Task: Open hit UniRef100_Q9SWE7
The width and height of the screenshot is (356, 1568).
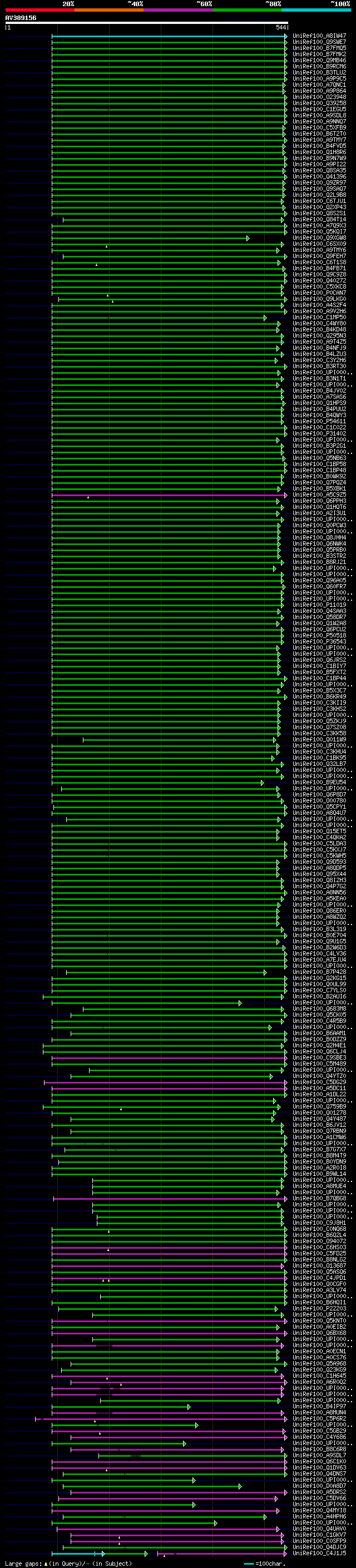Action: (x=319, y=42)
